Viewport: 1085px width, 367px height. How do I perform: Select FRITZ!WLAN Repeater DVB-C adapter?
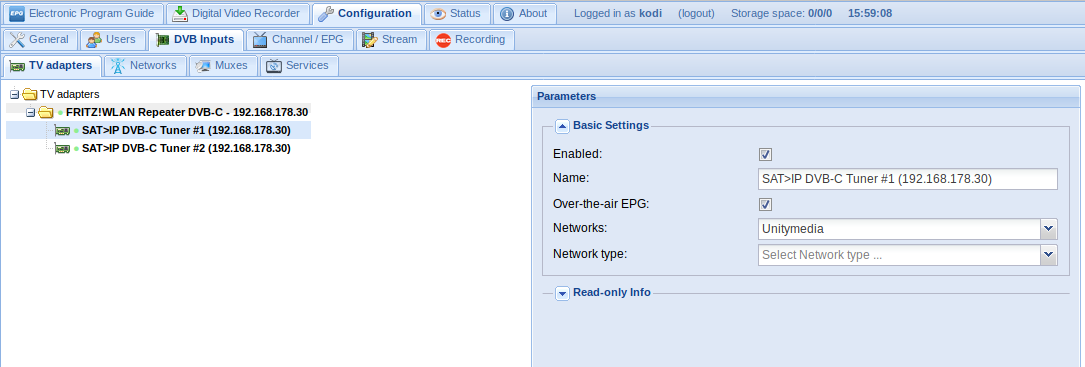187,111
